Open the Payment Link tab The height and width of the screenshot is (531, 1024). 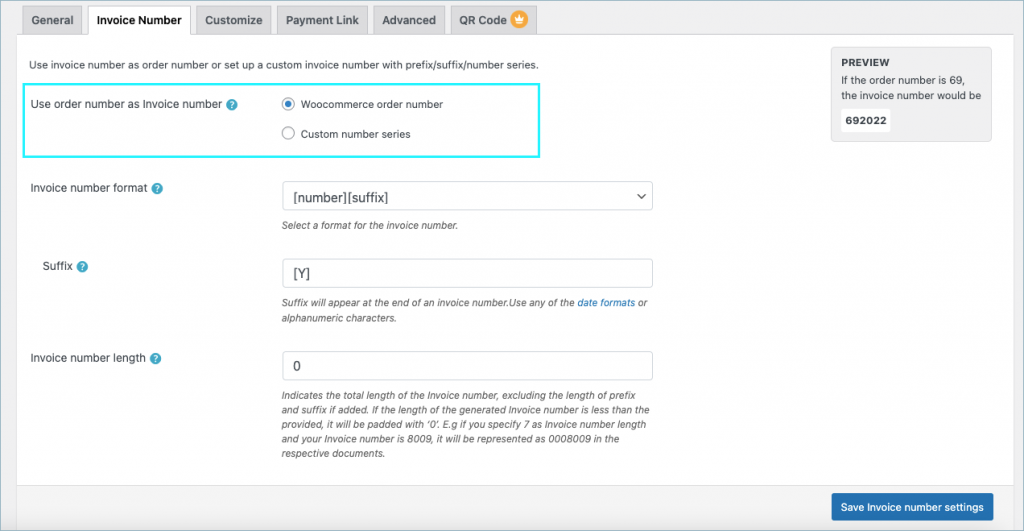click(x=322, y=20)
